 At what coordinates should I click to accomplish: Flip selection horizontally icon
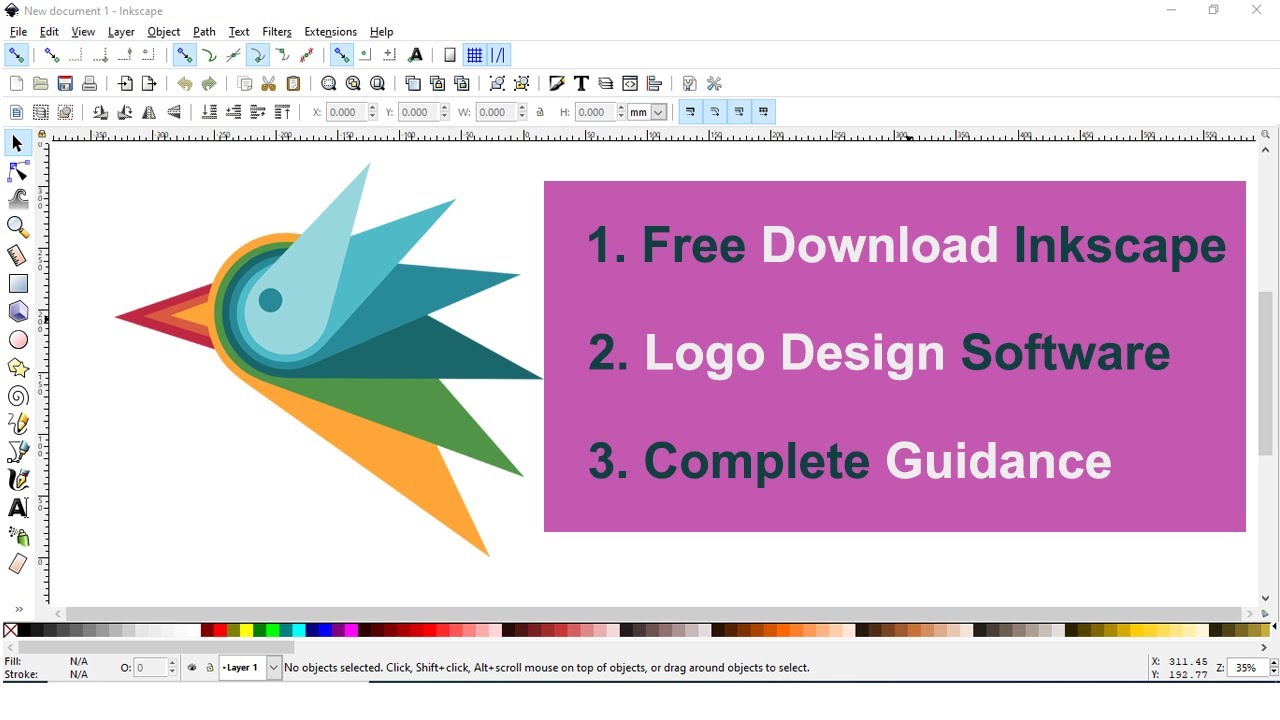coord(149,113)
